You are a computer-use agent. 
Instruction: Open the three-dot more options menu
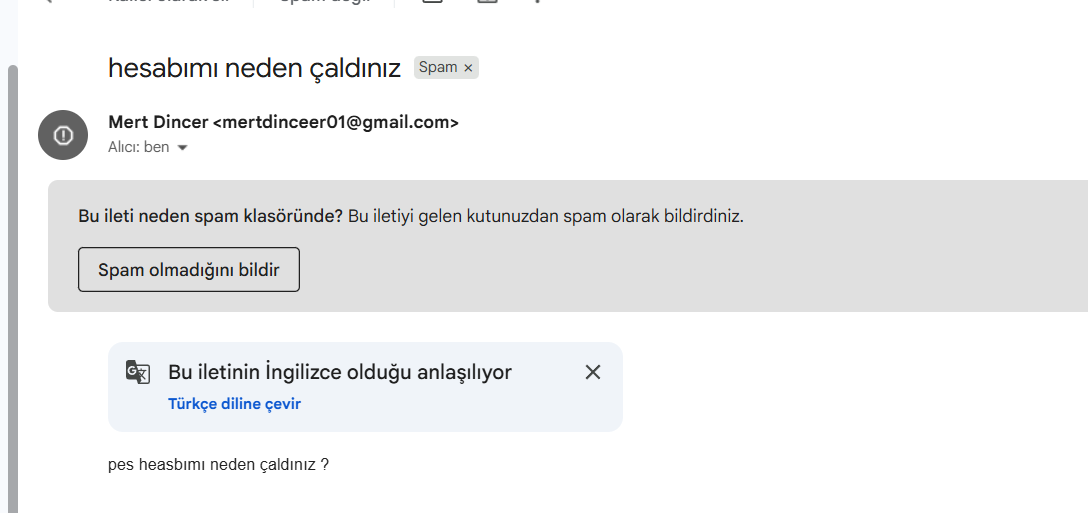pyautogui.click(x=537, y=2)
